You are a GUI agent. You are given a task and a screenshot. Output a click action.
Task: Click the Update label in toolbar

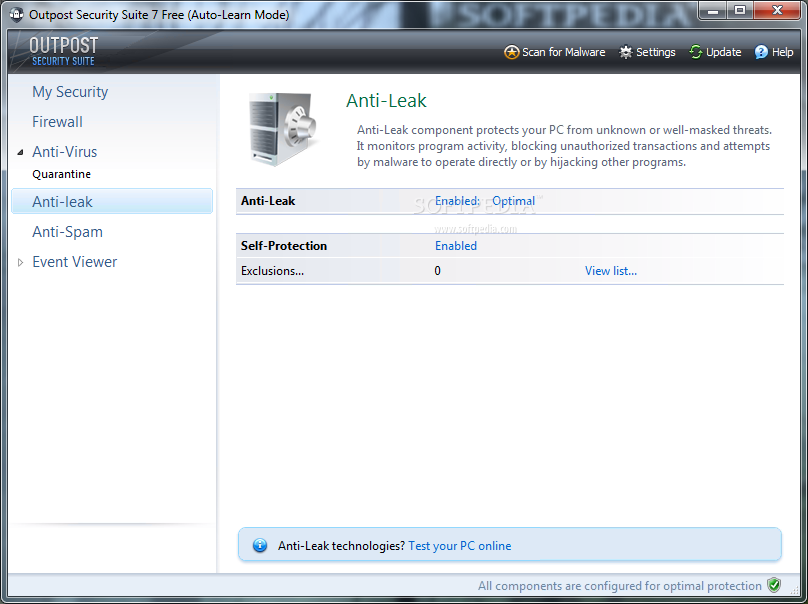[723, 52]
